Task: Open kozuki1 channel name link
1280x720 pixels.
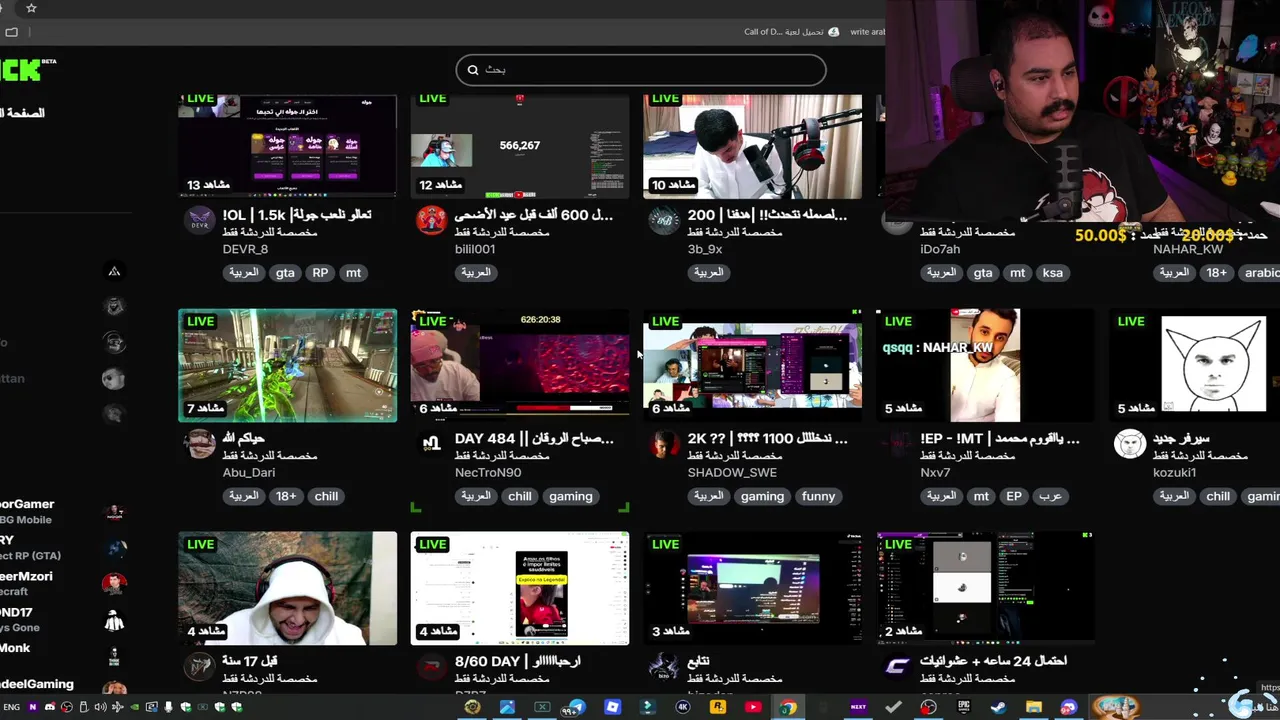Action: click(x=1174, y=472)
